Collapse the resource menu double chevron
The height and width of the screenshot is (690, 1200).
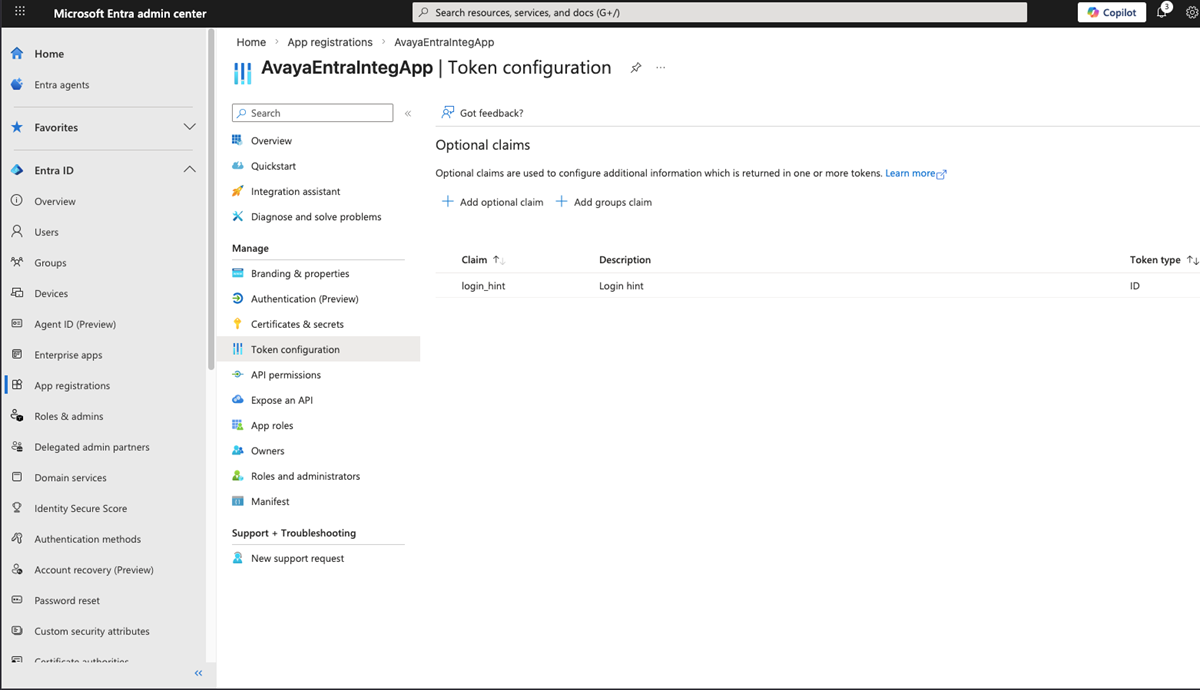coord(408,113)
